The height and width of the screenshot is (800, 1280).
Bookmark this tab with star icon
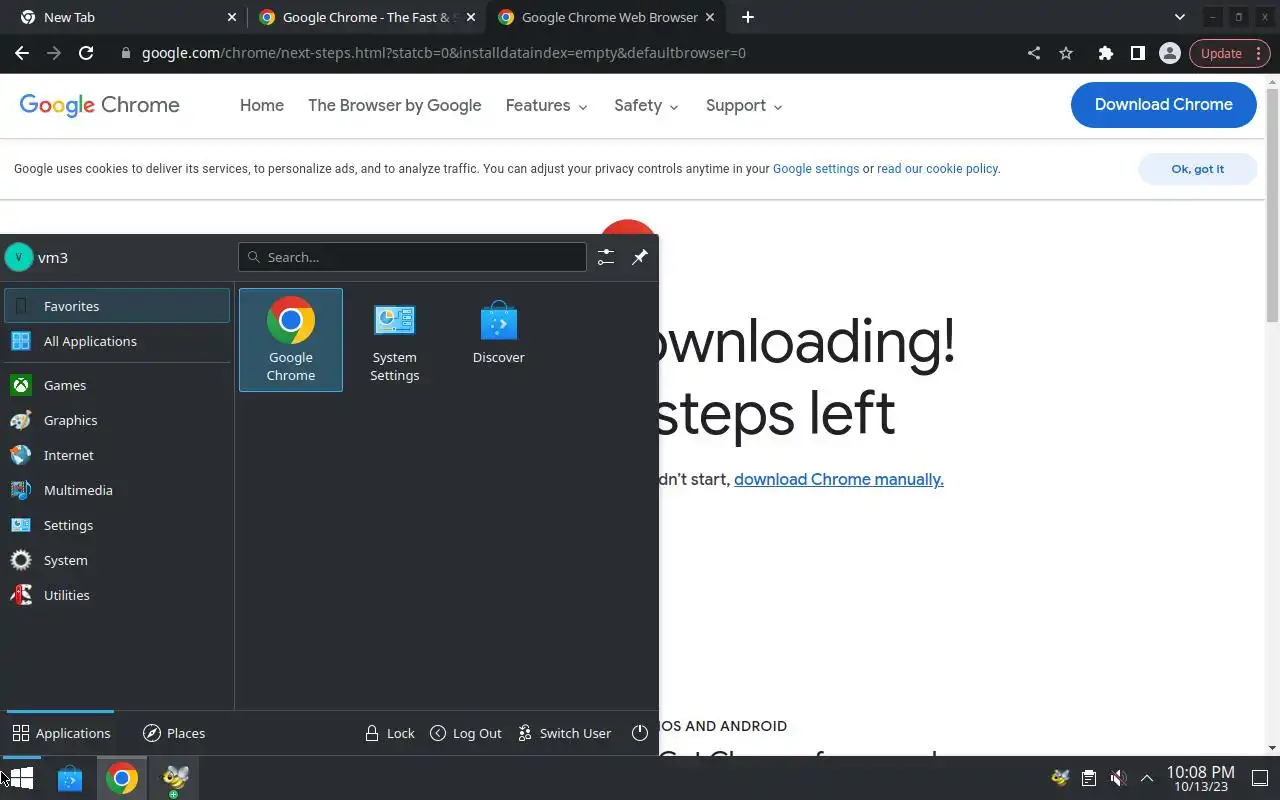coord(1066,53)
